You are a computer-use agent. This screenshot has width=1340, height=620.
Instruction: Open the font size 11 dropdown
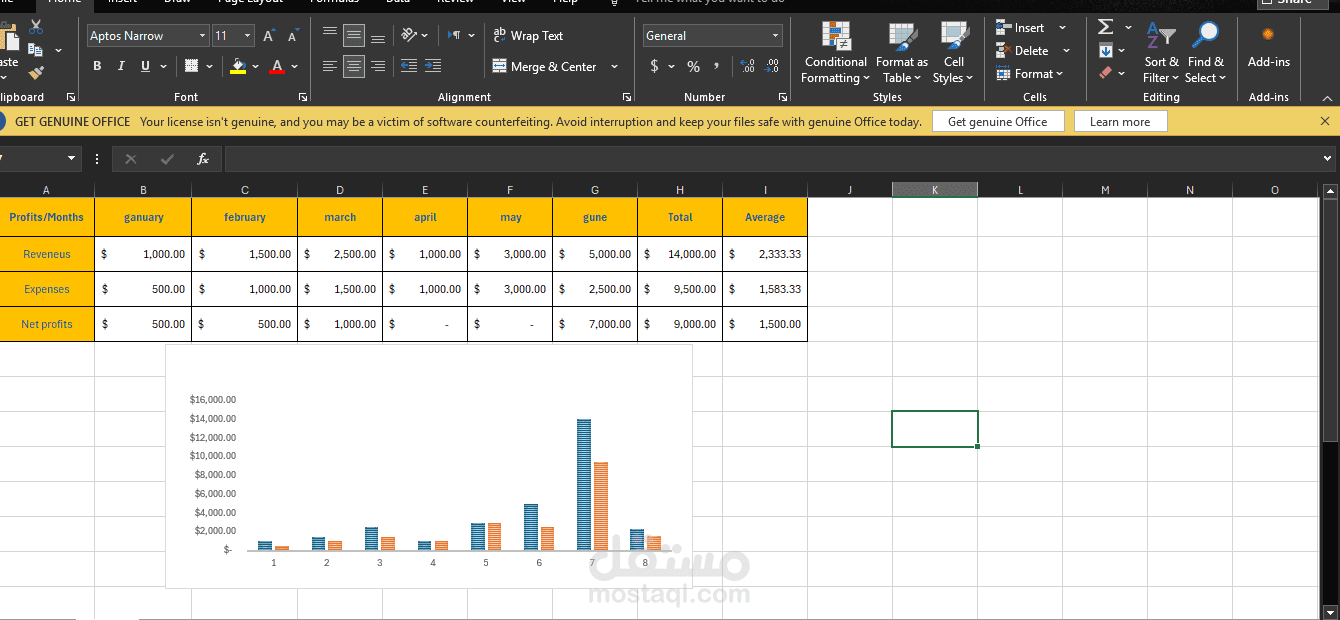(248, 36)
